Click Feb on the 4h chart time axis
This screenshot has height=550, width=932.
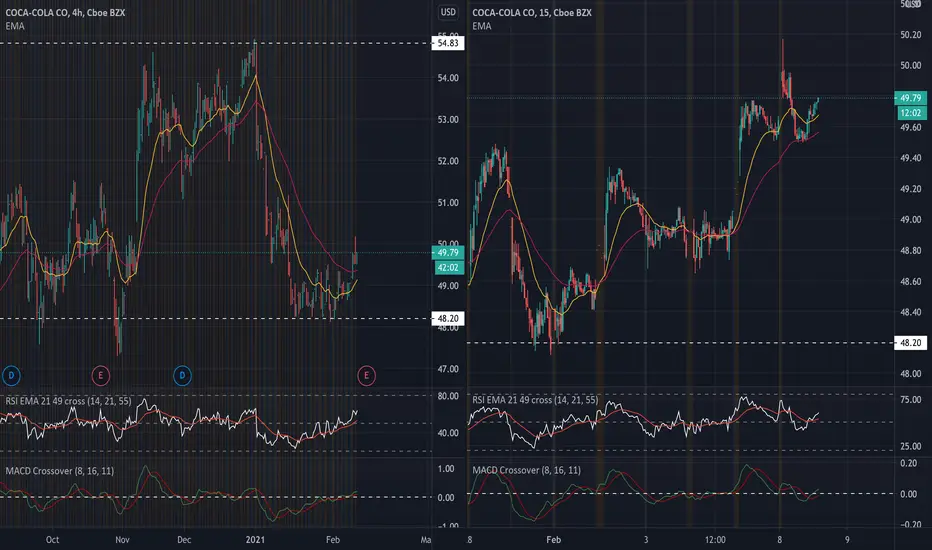click(333, 540)
